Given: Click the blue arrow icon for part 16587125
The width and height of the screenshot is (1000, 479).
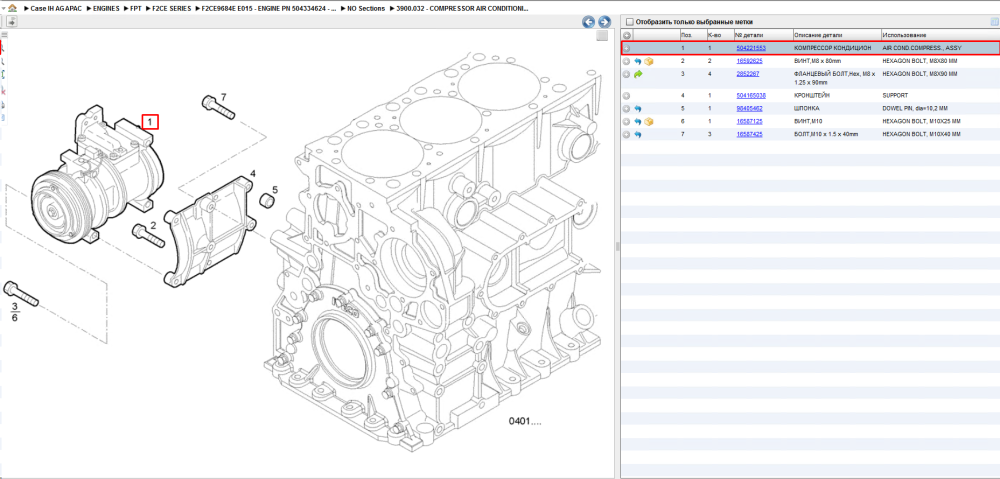Looking at the screenshot, I should (x=638, y=121).
